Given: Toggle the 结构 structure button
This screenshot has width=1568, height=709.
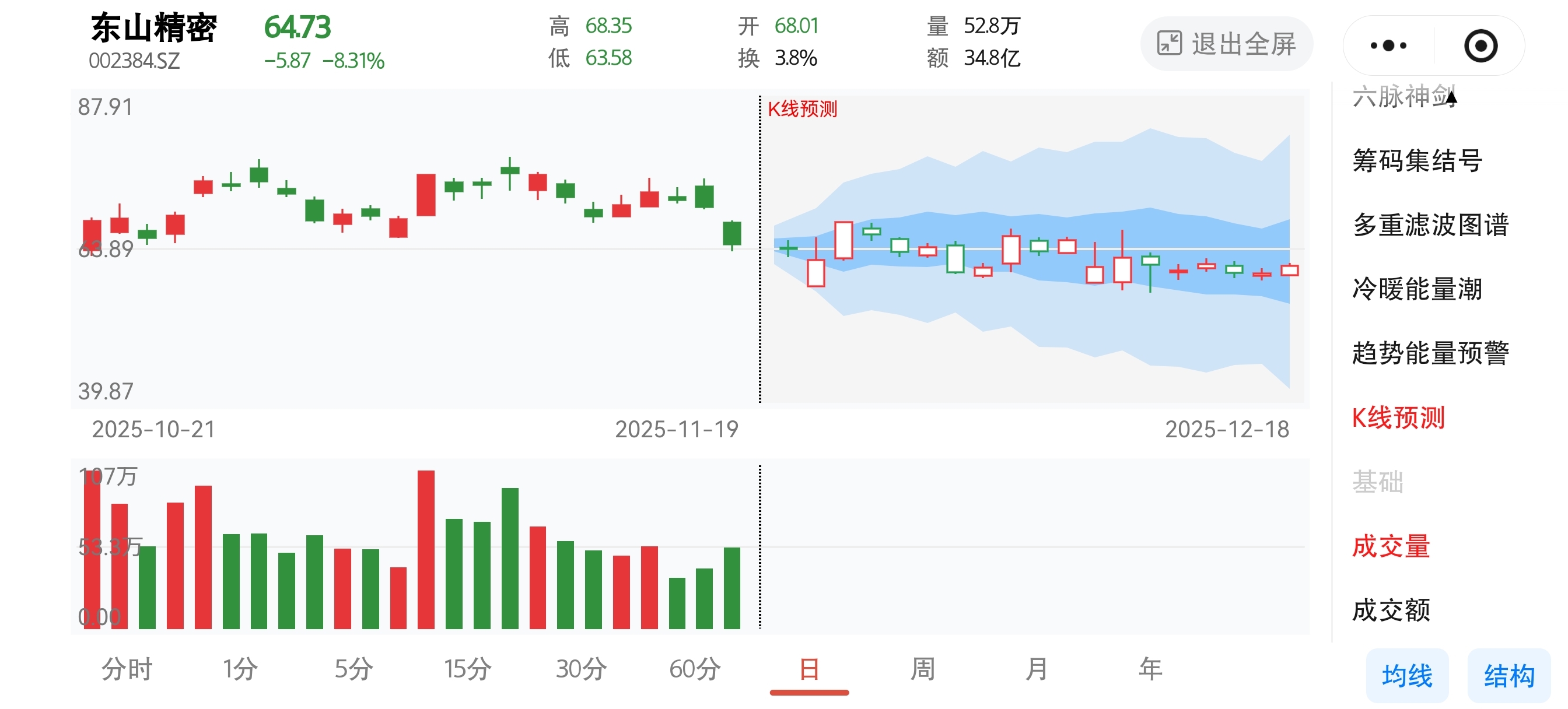Looking at the screenshot, I should click(1509, 676).
